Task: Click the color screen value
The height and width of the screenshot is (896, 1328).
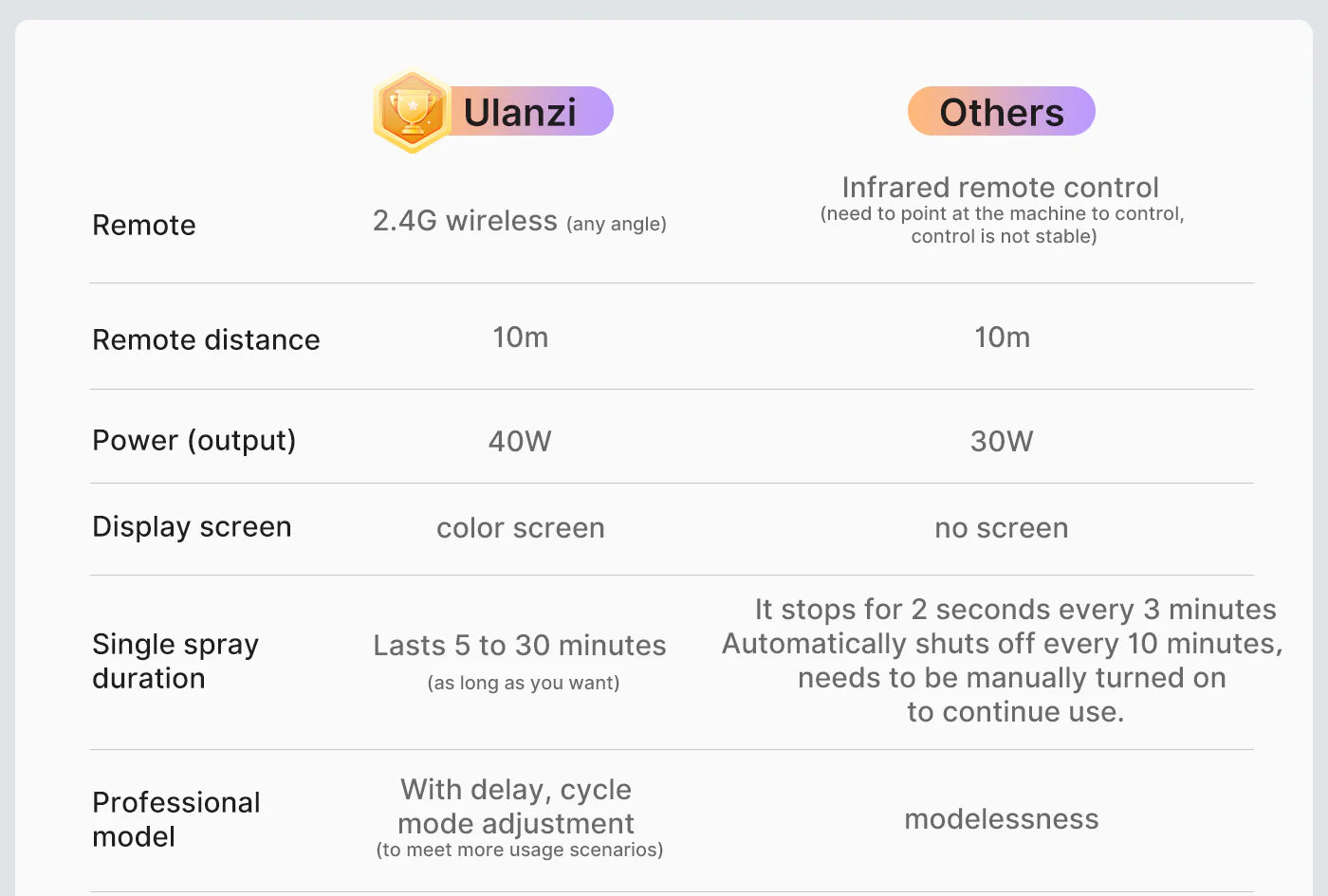Action: [520, 528]
